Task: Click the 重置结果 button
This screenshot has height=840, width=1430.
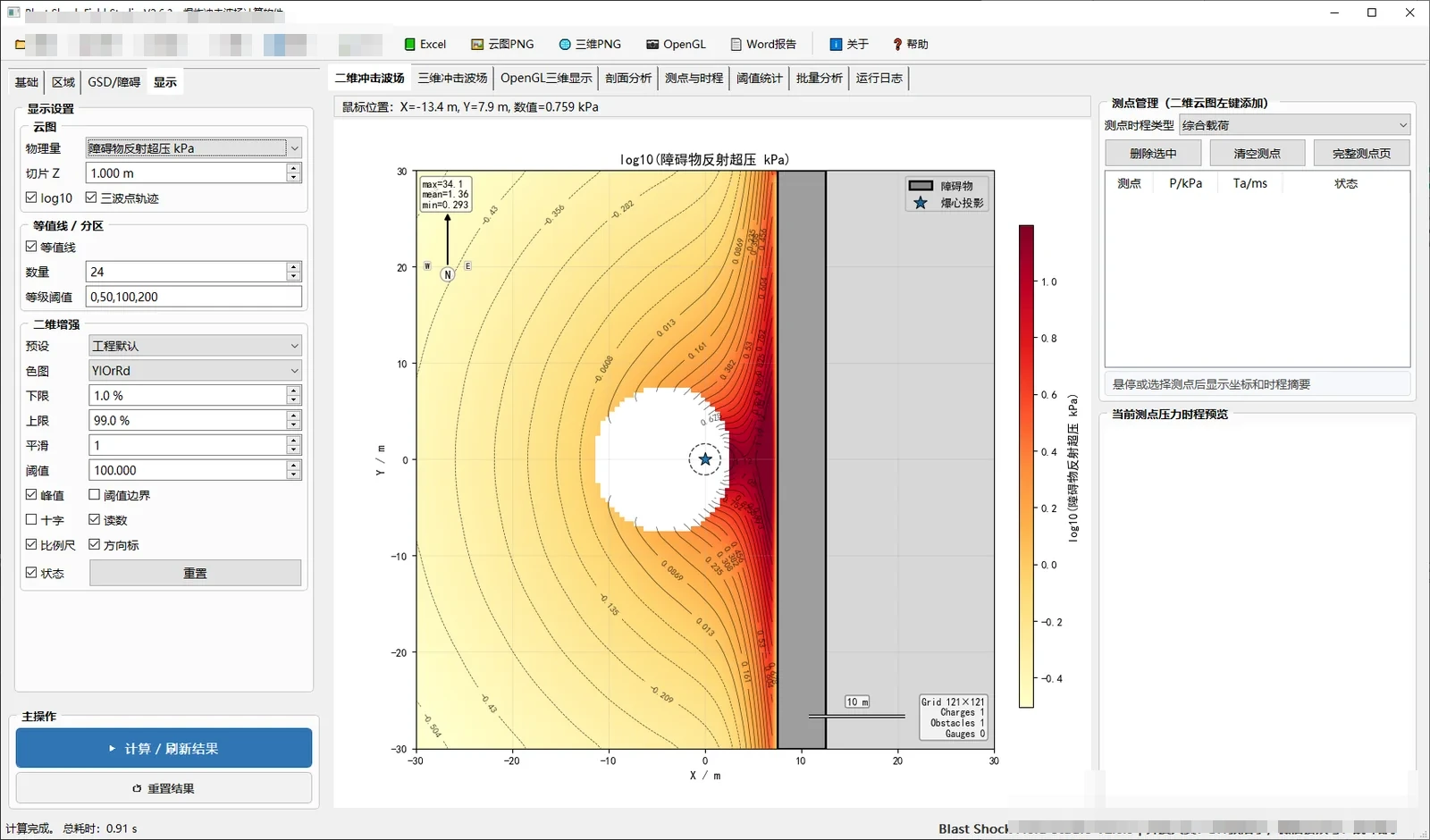Action: [x=164, y=788]
